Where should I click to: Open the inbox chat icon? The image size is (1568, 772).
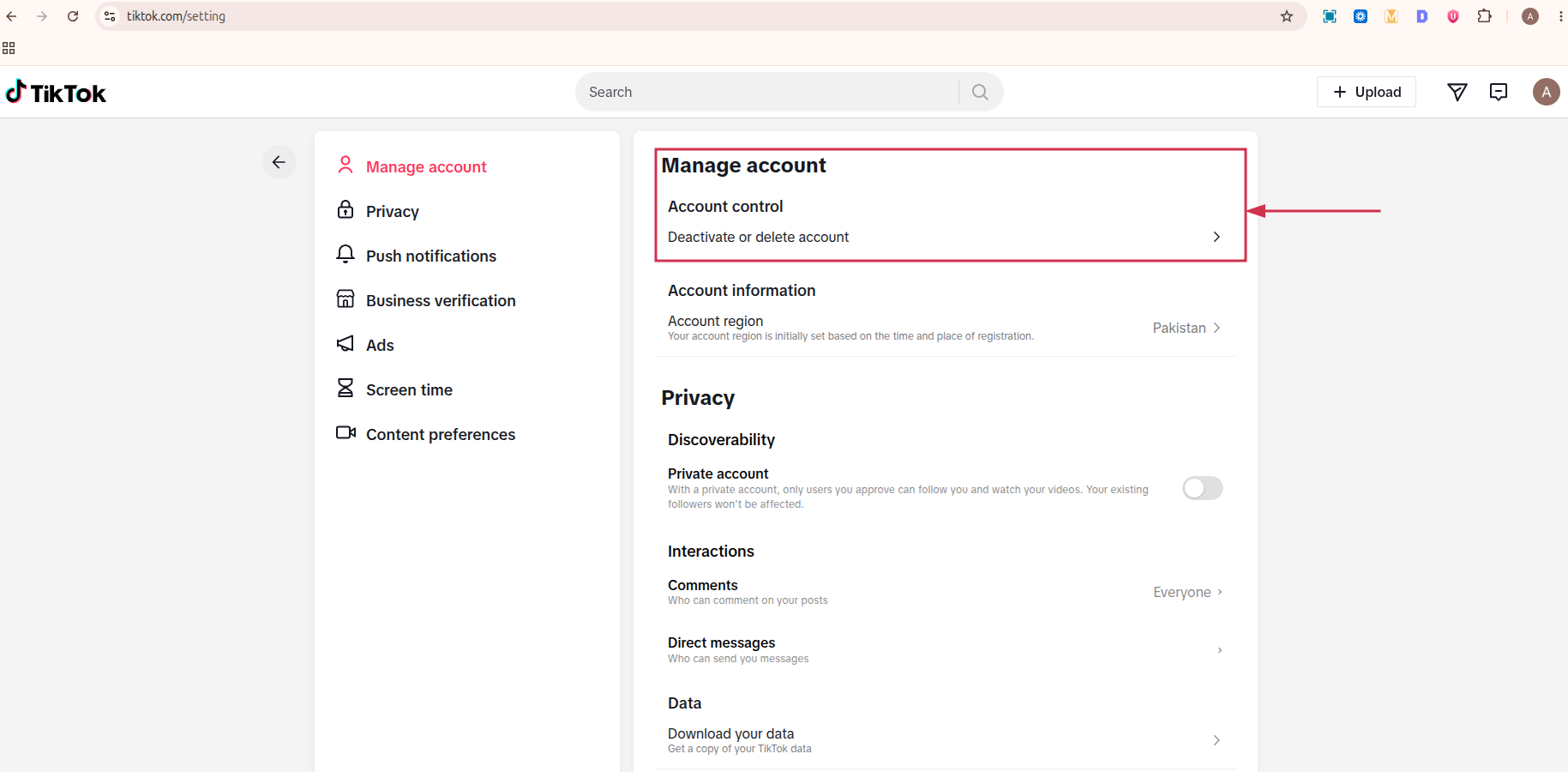tap(1498, 92)
